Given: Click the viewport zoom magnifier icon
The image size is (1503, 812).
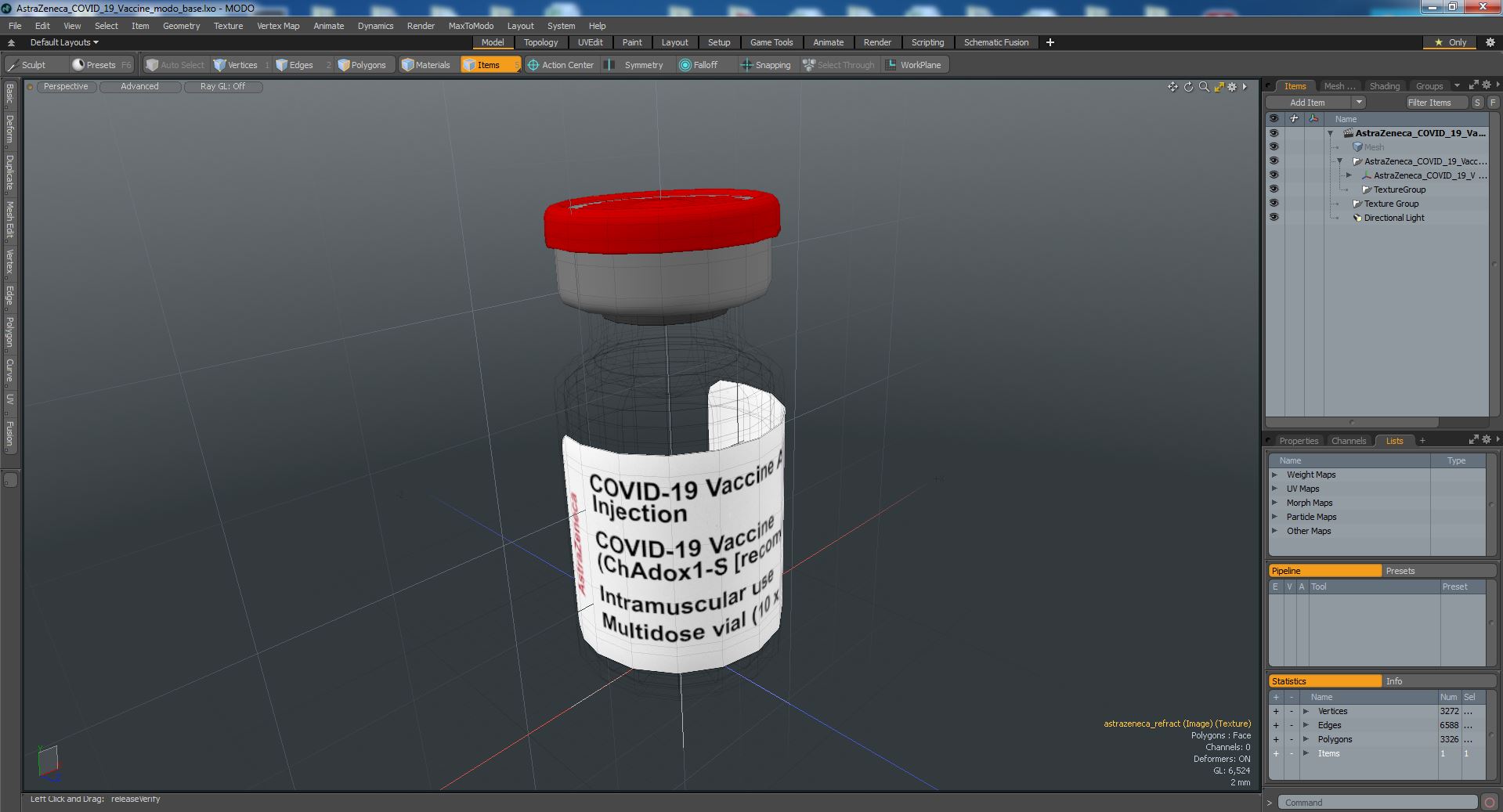Looking at the screenshot, I should click(1204, 87).
